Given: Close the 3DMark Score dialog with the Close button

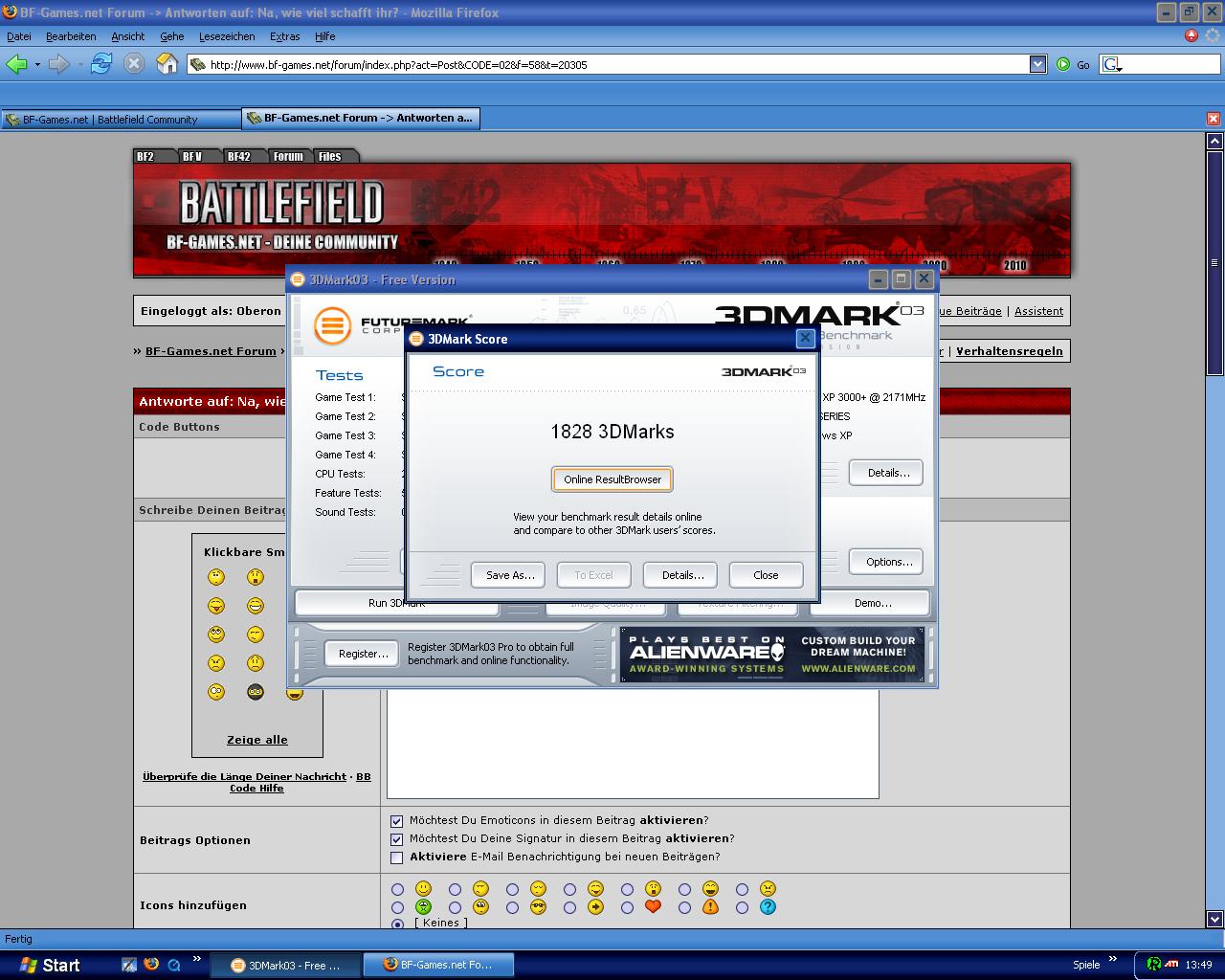Looking at the screenshot, I should pos(766,575).
